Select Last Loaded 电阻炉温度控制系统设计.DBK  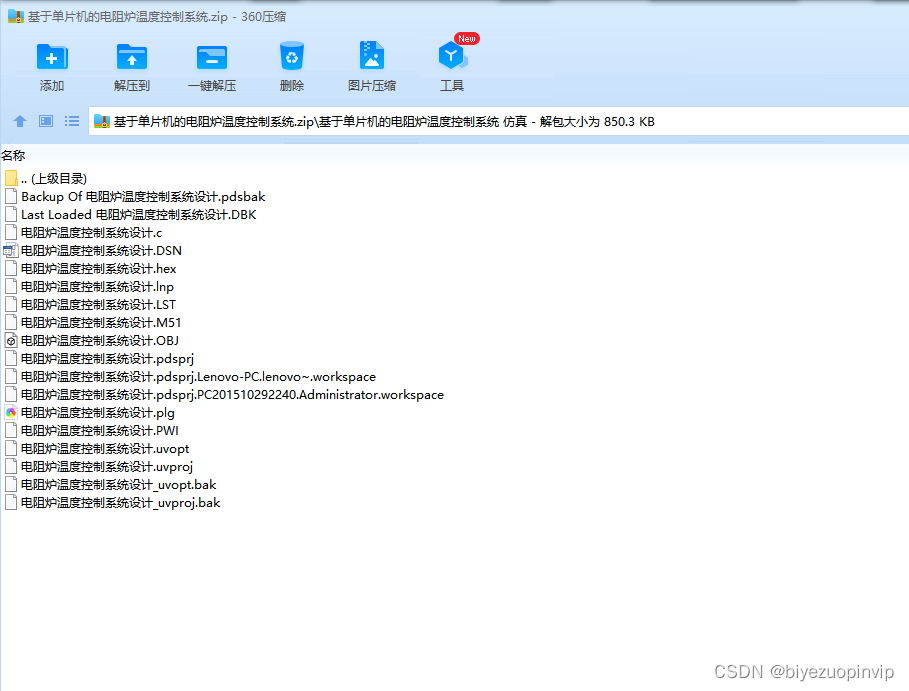(139, 214)
